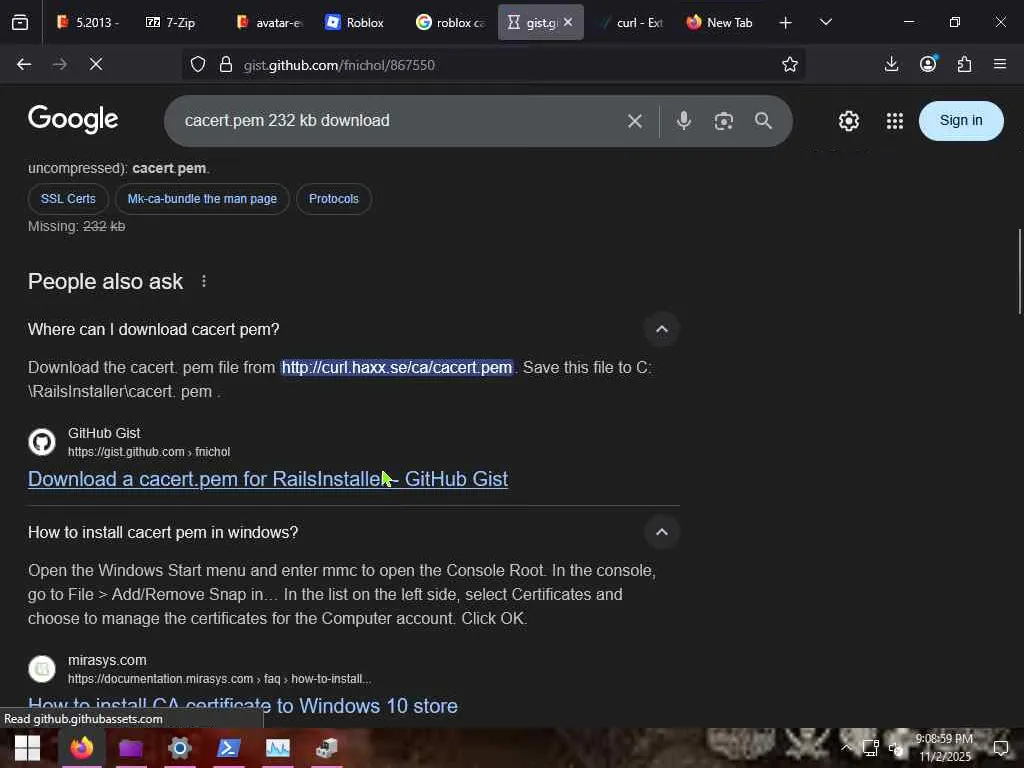
Task: Switch to the curl tab
Action: pos(632,23)
